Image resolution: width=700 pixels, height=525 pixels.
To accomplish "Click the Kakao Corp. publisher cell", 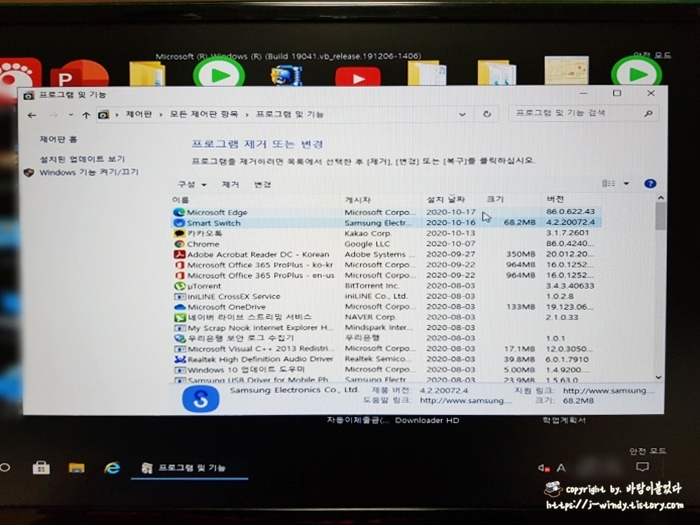I will [x=368, y=233].
